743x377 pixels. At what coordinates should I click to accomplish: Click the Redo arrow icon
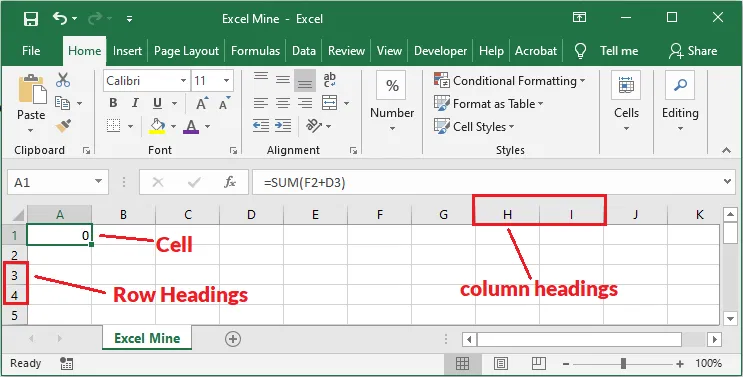coord(95,18)
